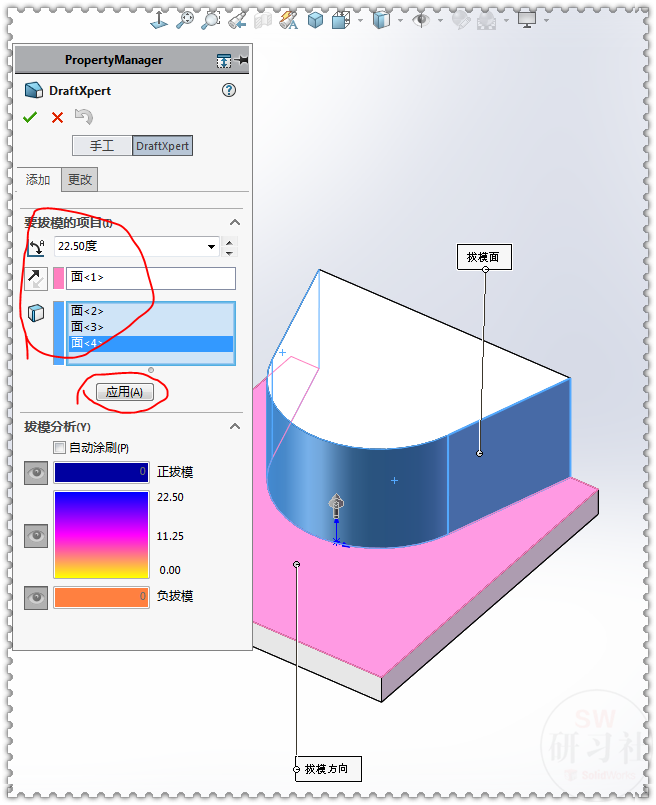Pin the PropertyManager with pushpin icon
Screen dimensions: 656x805
(x=243, y=60)
